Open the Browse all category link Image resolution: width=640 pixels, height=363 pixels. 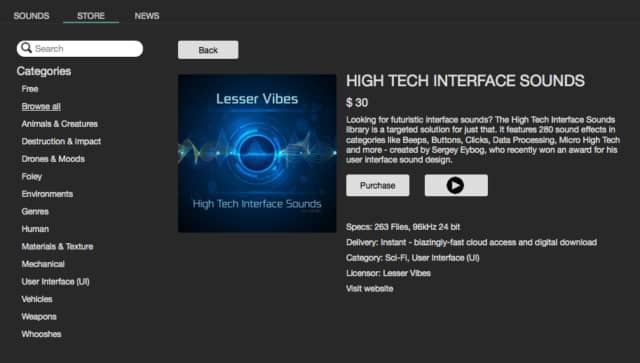41,107
